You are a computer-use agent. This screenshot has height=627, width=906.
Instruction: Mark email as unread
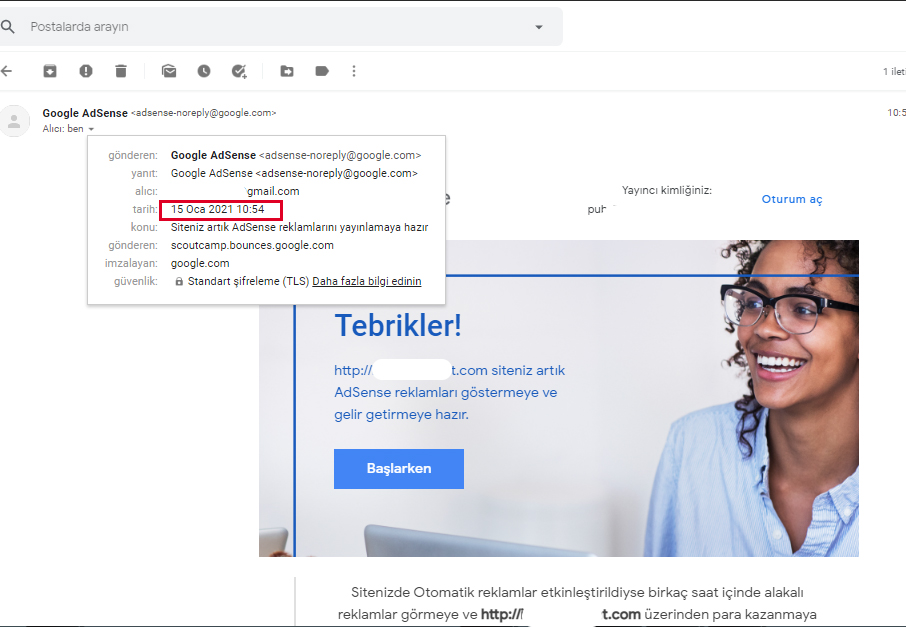[169, 71]
